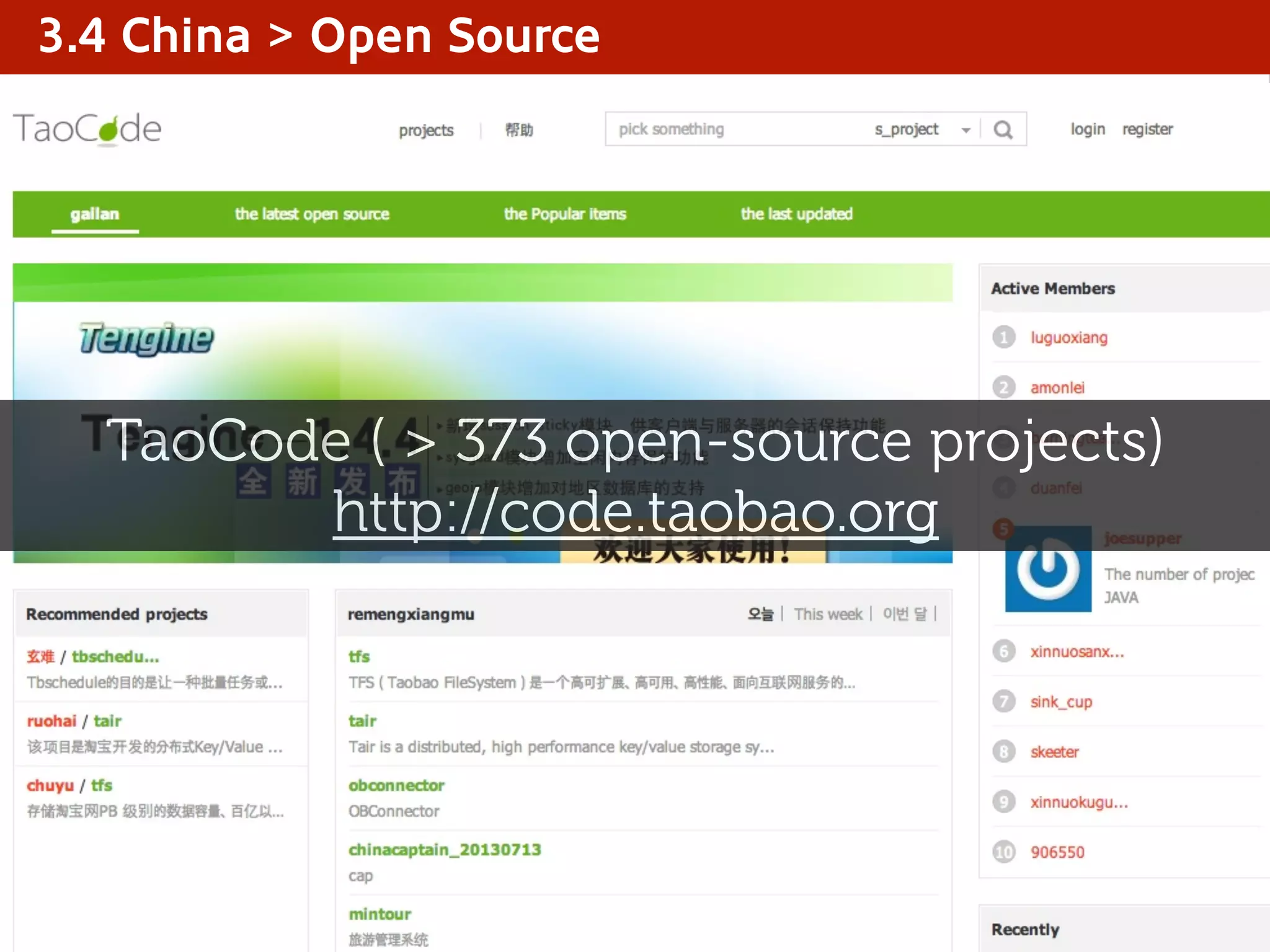Open active member sink_cup

pos(1061,702)
